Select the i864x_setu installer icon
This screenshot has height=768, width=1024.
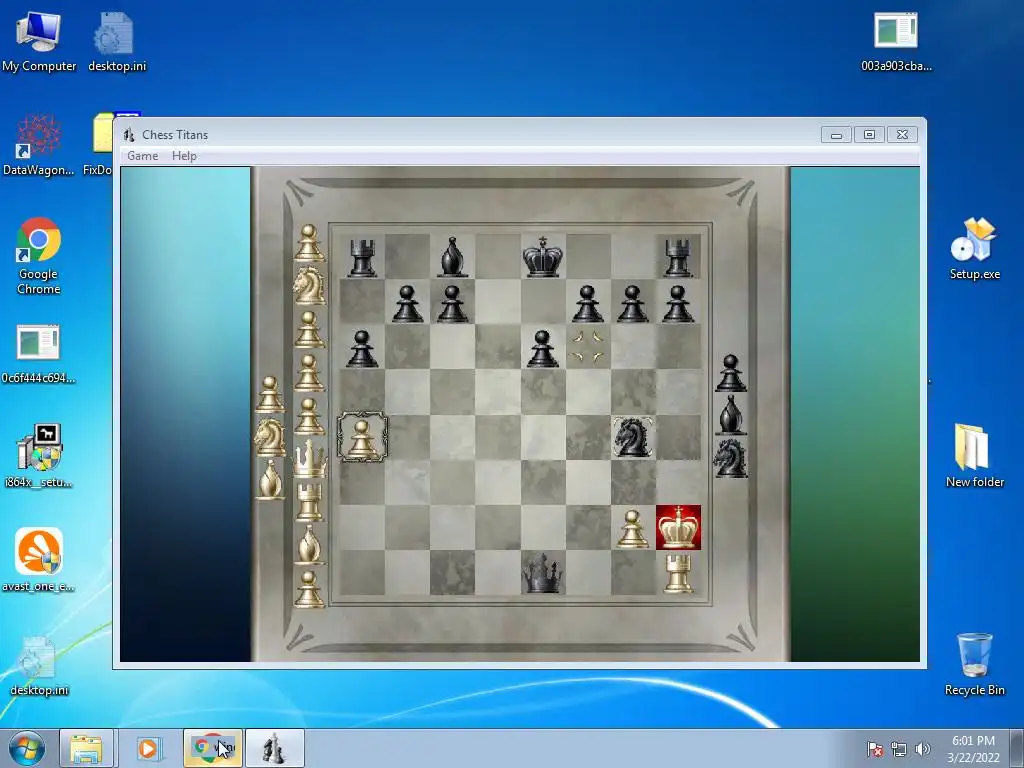point(39,456)
